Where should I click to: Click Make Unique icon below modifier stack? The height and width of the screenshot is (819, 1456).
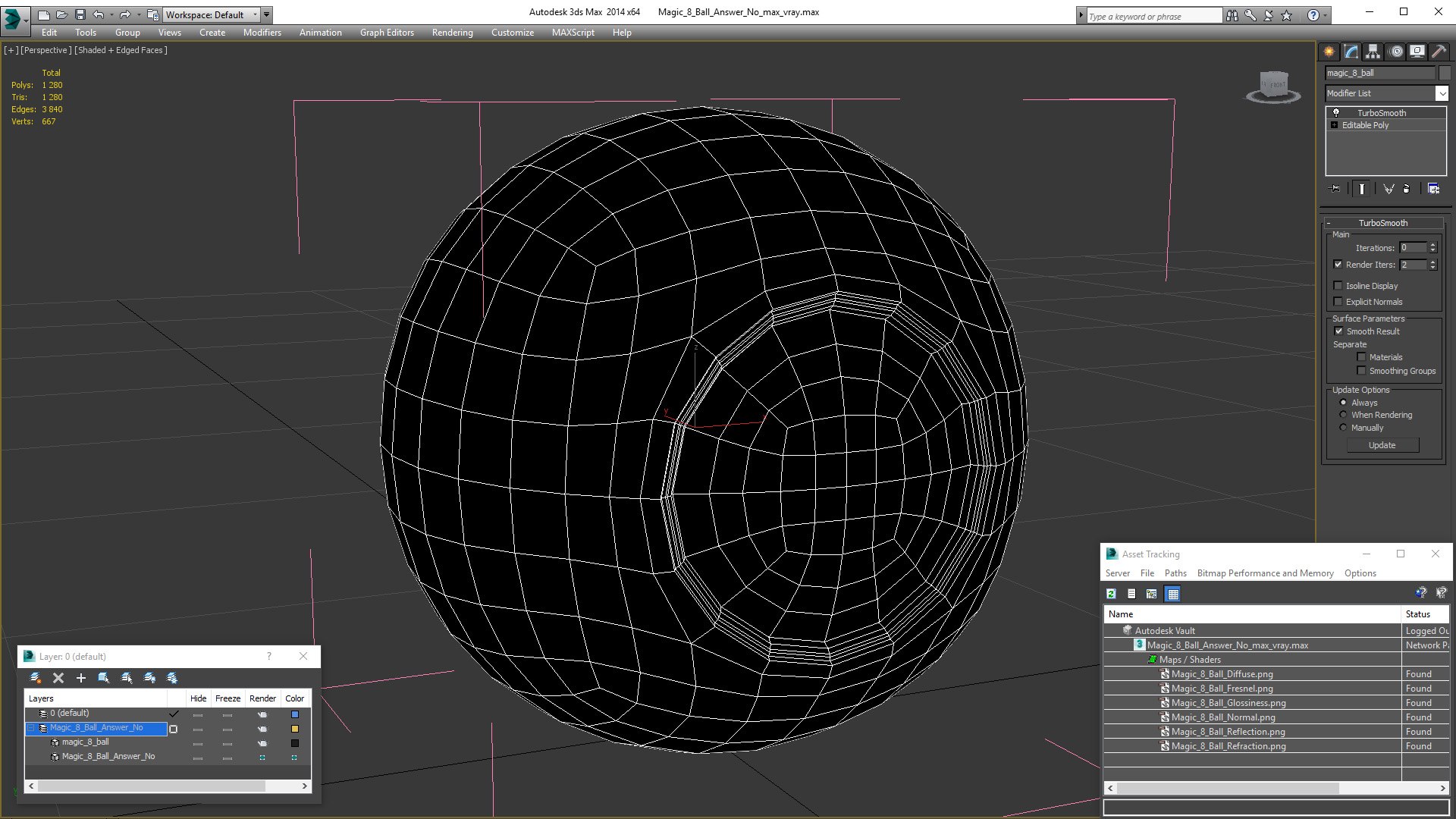coord(1389,189)
